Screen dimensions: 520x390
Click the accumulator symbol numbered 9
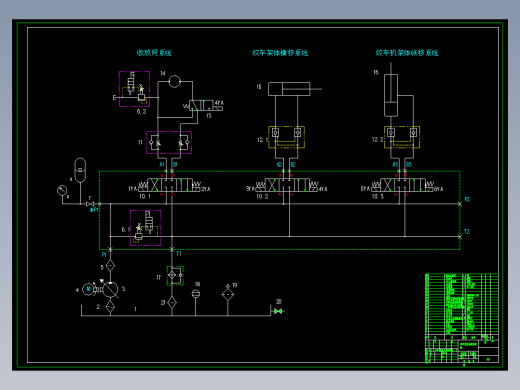point(80,170)
